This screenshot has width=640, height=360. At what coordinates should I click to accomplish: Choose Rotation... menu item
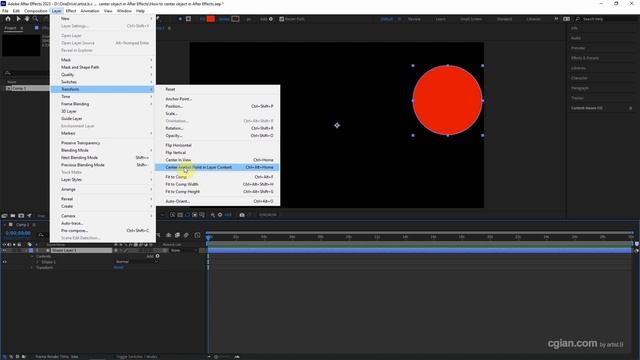(217, 129)
